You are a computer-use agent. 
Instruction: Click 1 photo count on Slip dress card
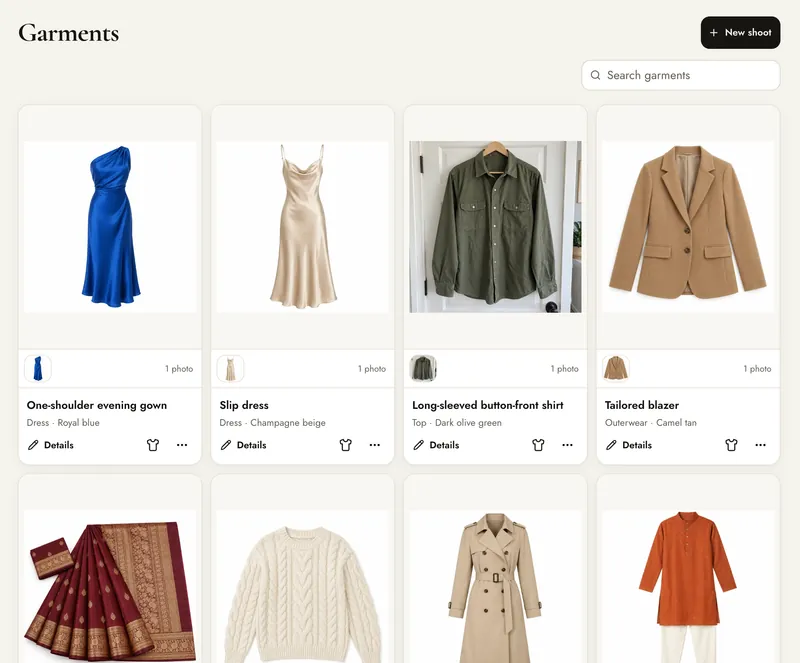[x=372, y=369]
